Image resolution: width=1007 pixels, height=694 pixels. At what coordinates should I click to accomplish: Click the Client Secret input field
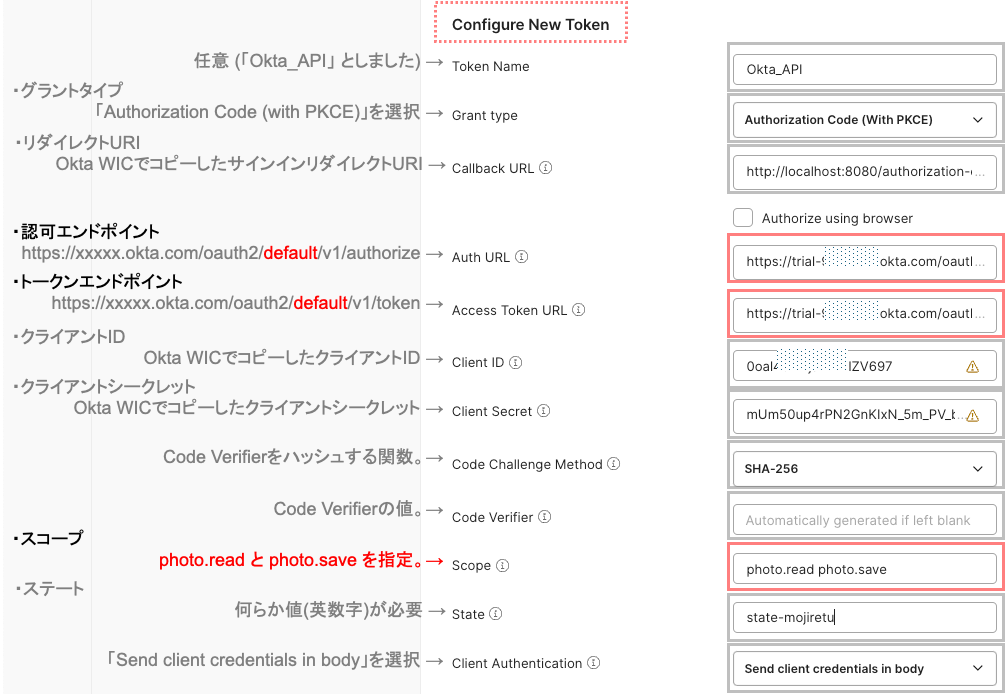[x=864, y=415]
